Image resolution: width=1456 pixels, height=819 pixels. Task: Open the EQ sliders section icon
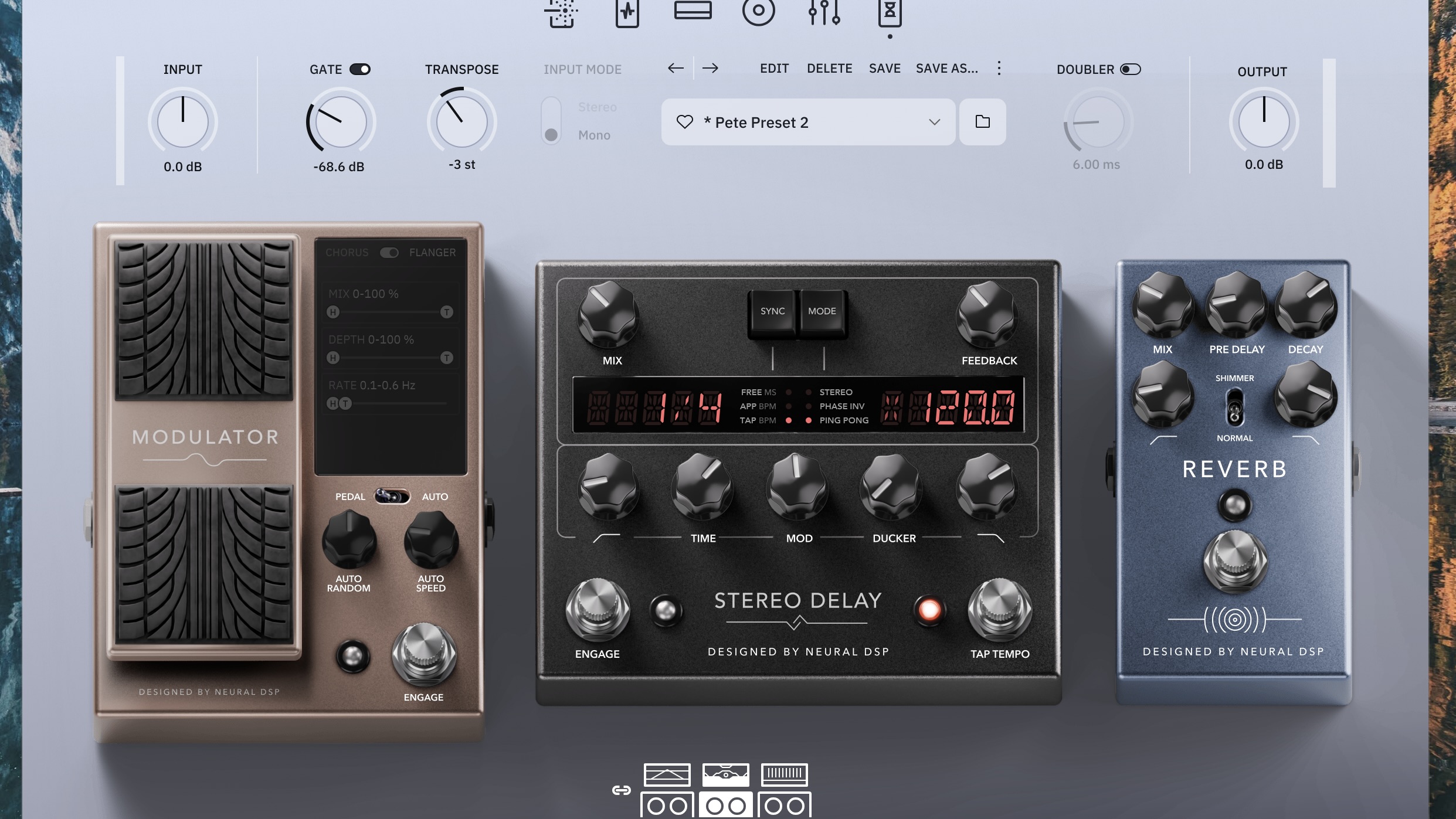[824, 12]
